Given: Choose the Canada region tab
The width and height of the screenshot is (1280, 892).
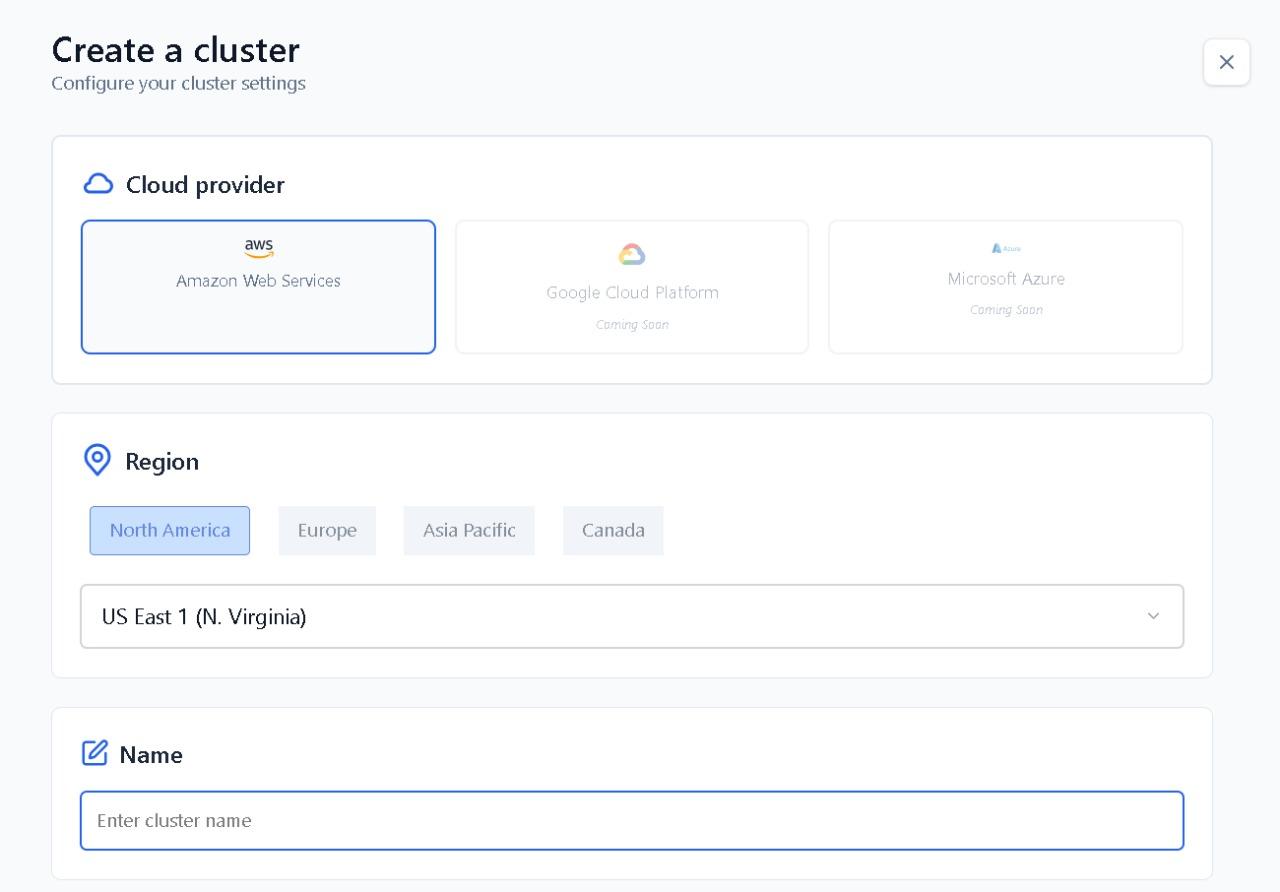Looking at the screenshot, I should (x=613, y=530).
